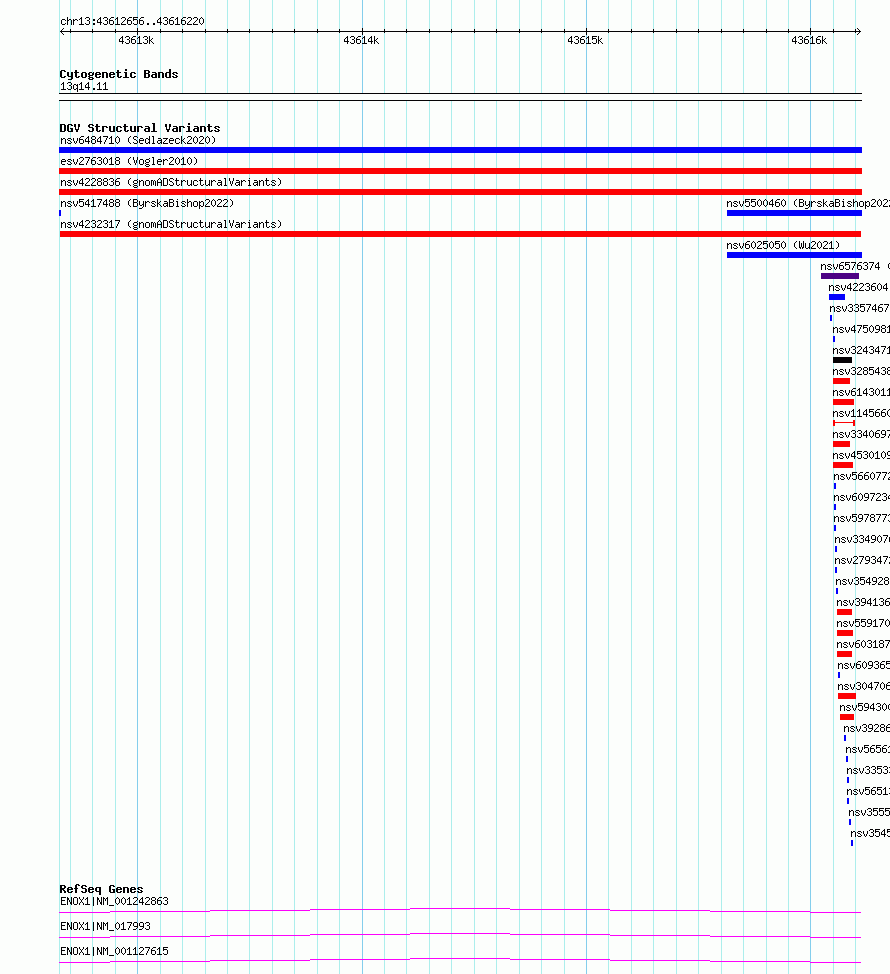Open nsv5417488 (ByrskaBishop2022) label

147,203
